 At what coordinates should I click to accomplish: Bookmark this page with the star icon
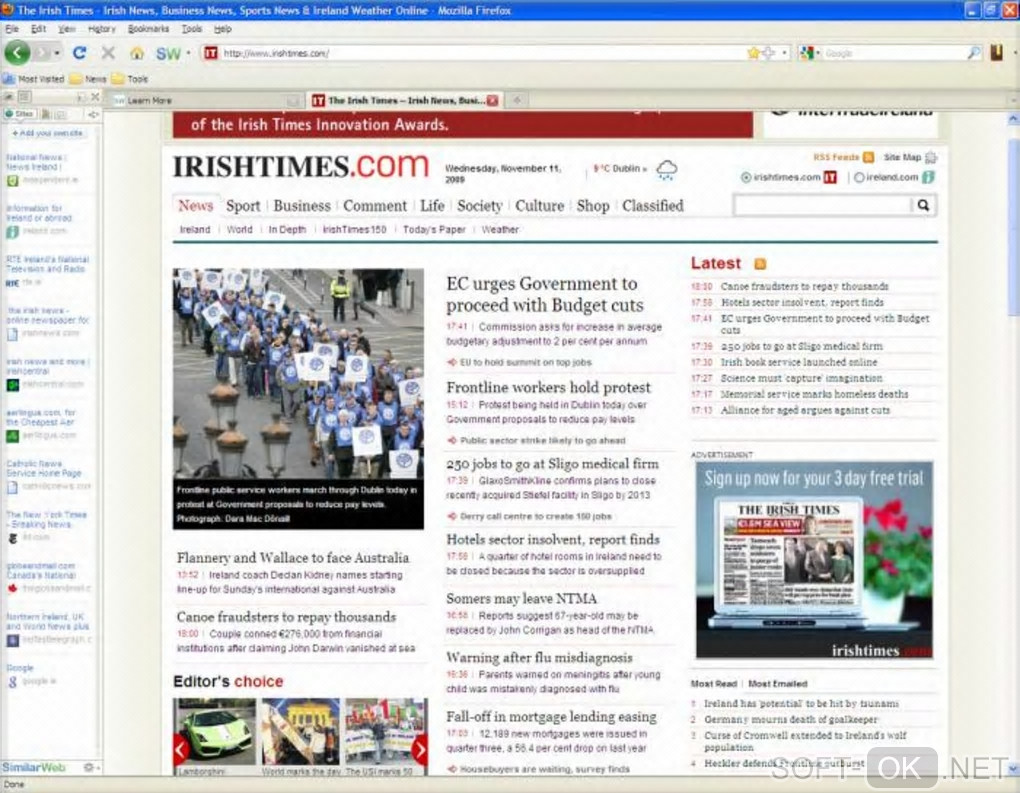(753, 53)
